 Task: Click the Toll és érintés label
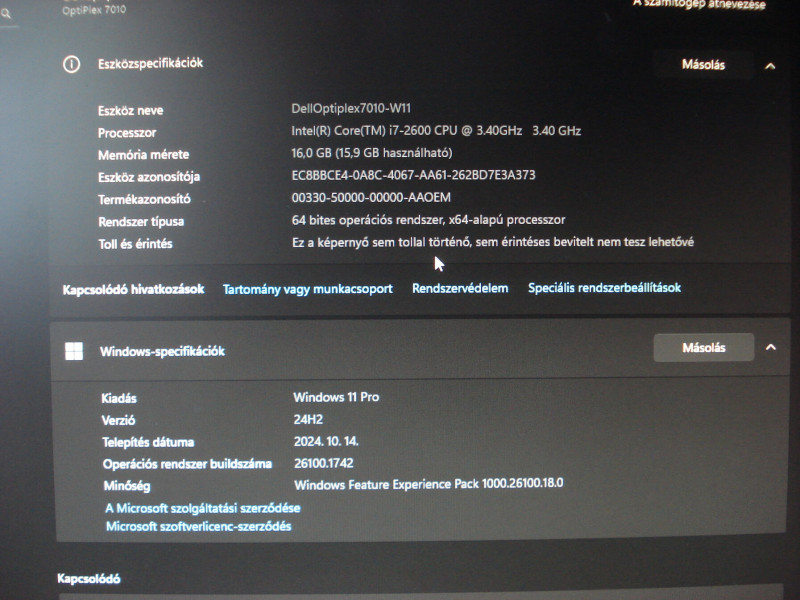click(135, 244)
